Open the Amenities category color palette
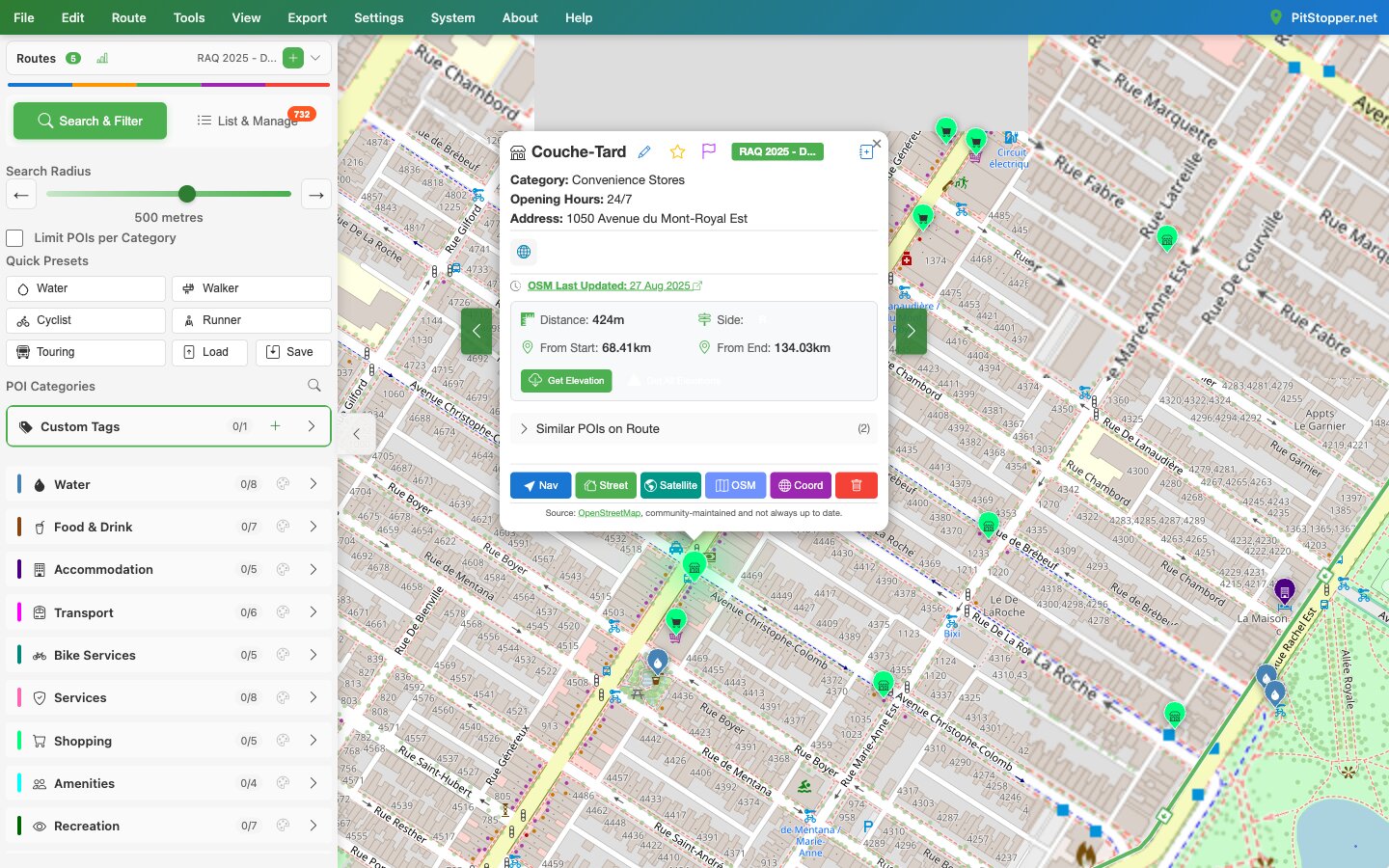Image resolution: width=1389 pixels, height=868 pixels. (283, 783)
